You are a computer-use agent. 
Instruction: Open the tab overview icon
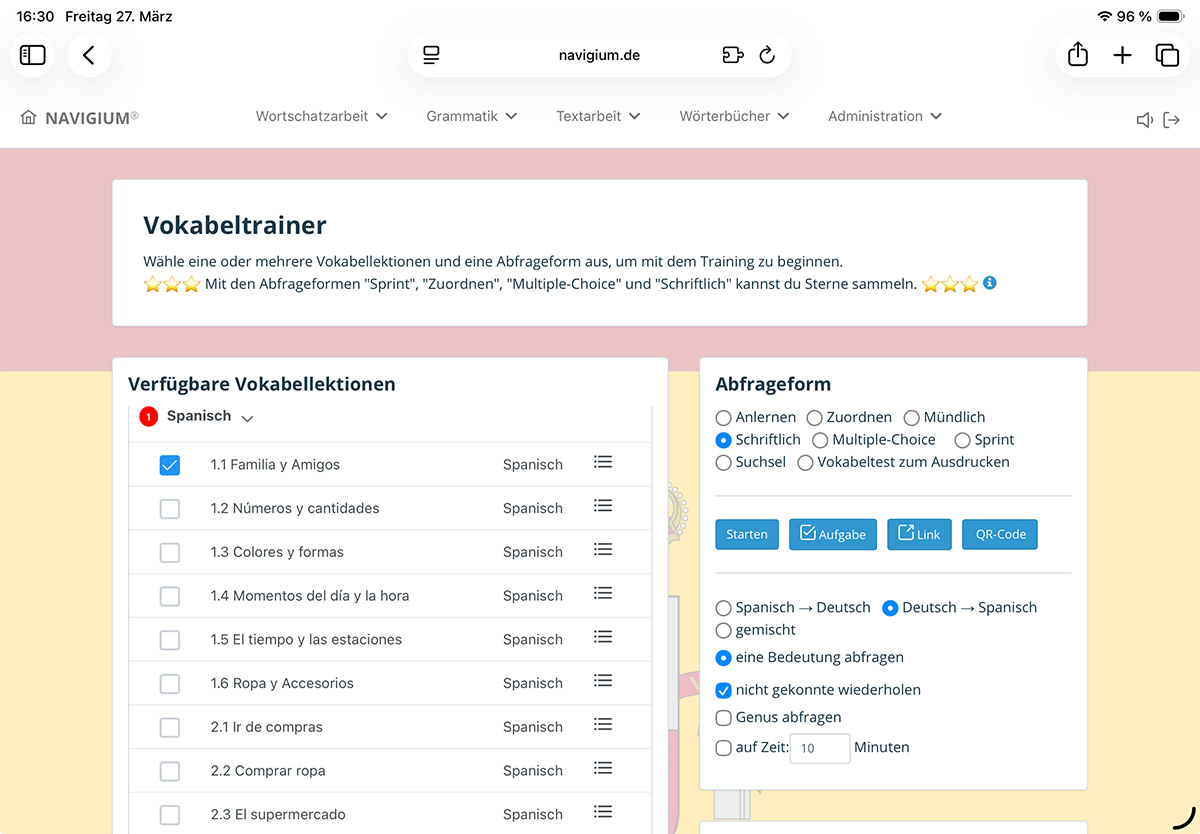click(1167, 55)
